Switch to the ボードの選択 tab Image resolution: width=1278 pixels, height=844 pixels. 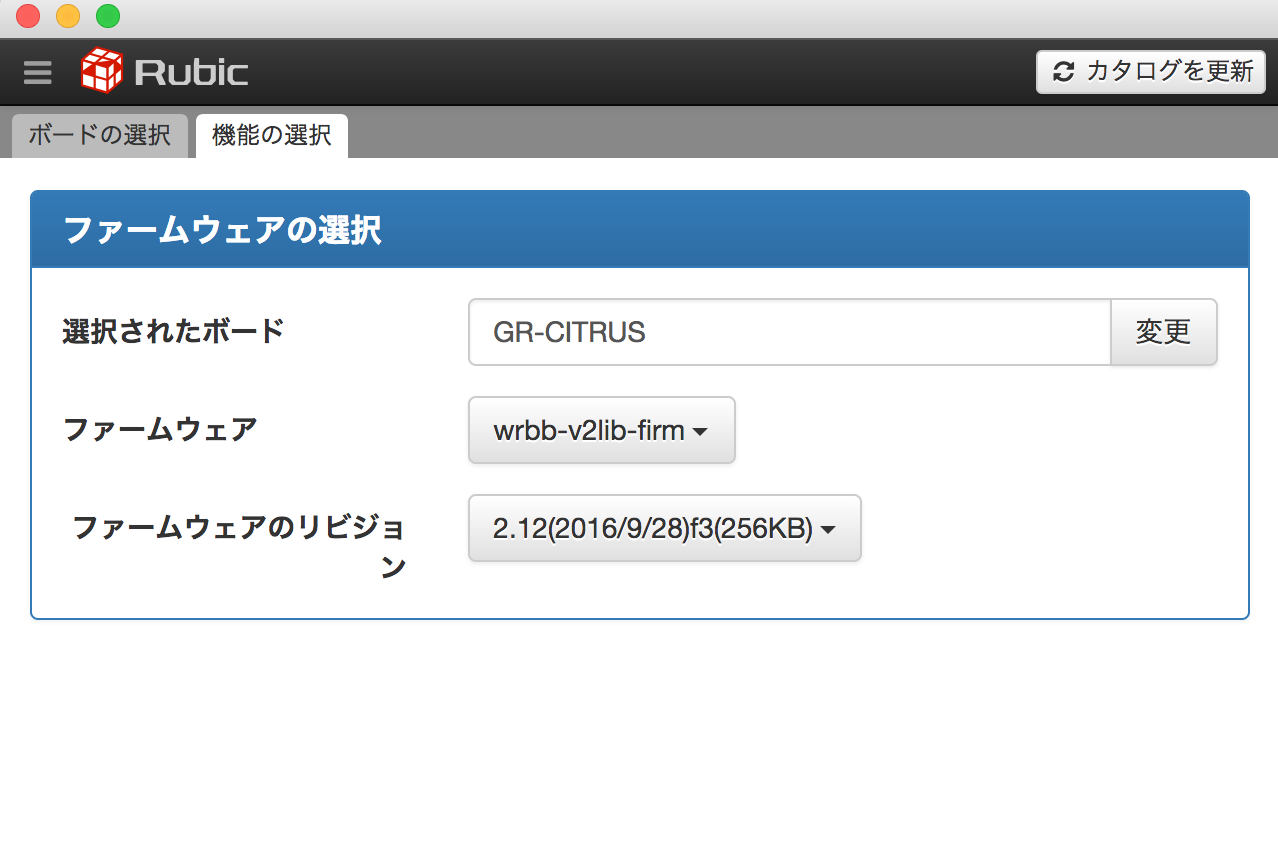point(99,135)
